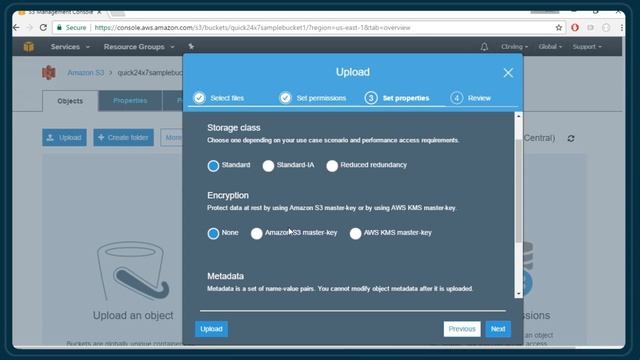Select the Standard storage class radio button
640x360 pixels.
[x=213, y=166]
